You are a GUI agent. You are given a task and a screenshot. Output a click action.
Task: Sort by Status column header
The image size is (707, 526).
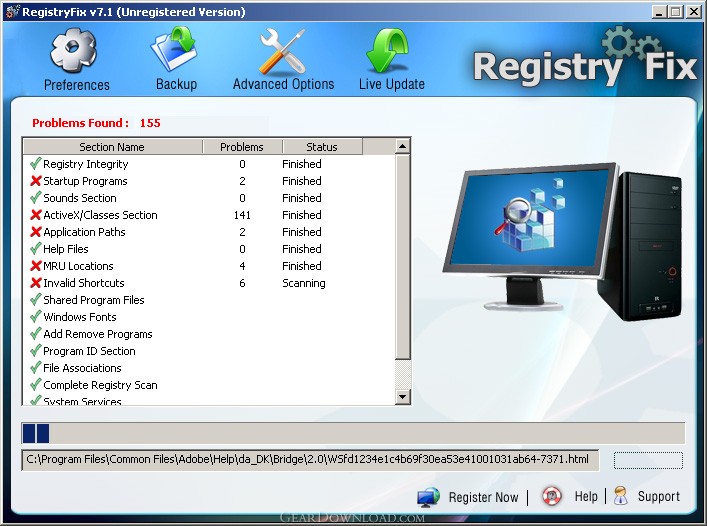322,147
